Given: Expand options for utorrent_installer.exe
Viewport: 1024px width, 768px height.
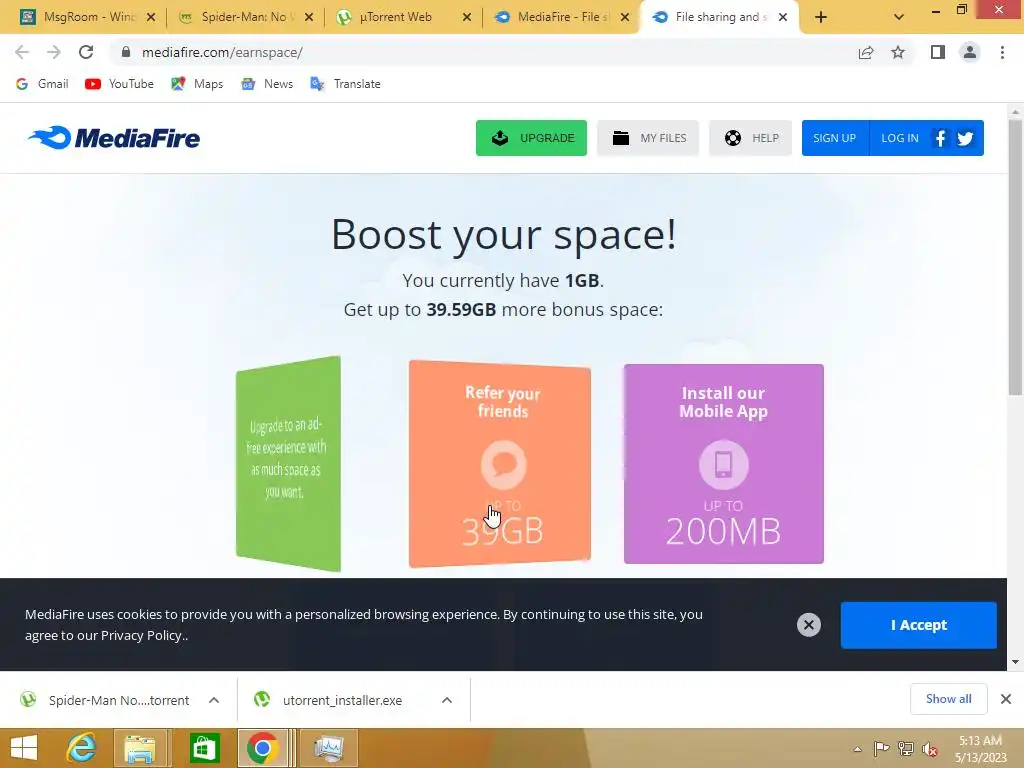Looking at the screenshot, I should [x=447, y=700].
